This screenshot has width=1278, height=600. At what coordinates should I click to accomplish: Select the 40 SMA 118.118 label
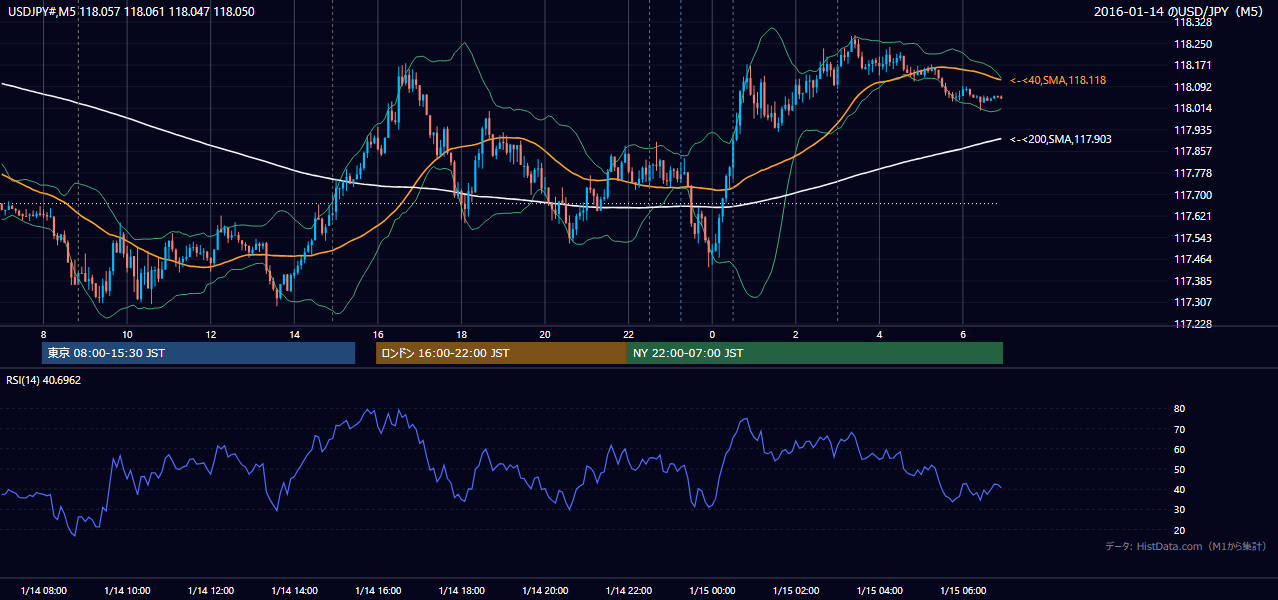tap(1058, 80)
